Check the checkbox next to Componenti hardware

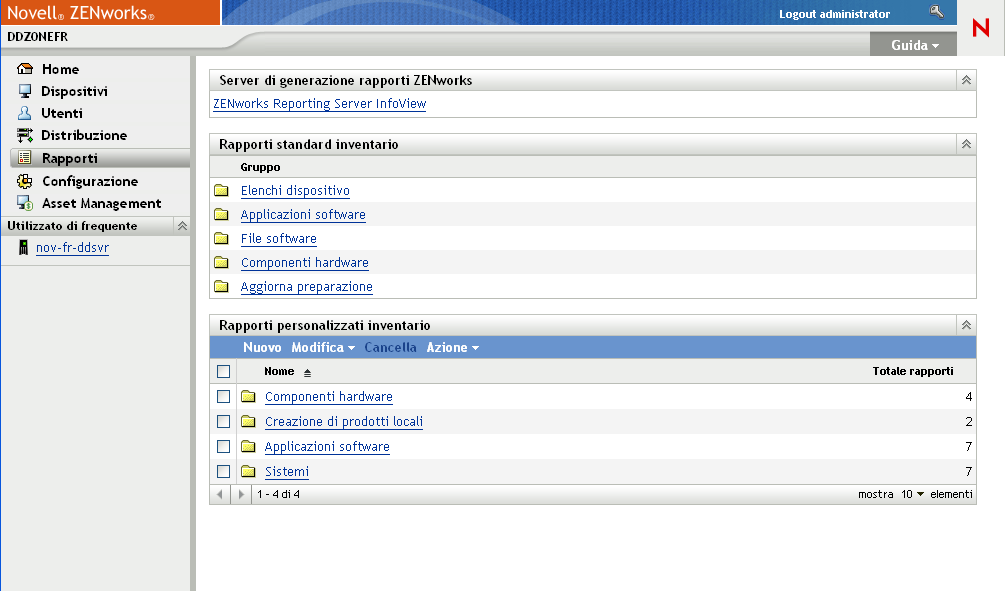click(x=224, y=396)
